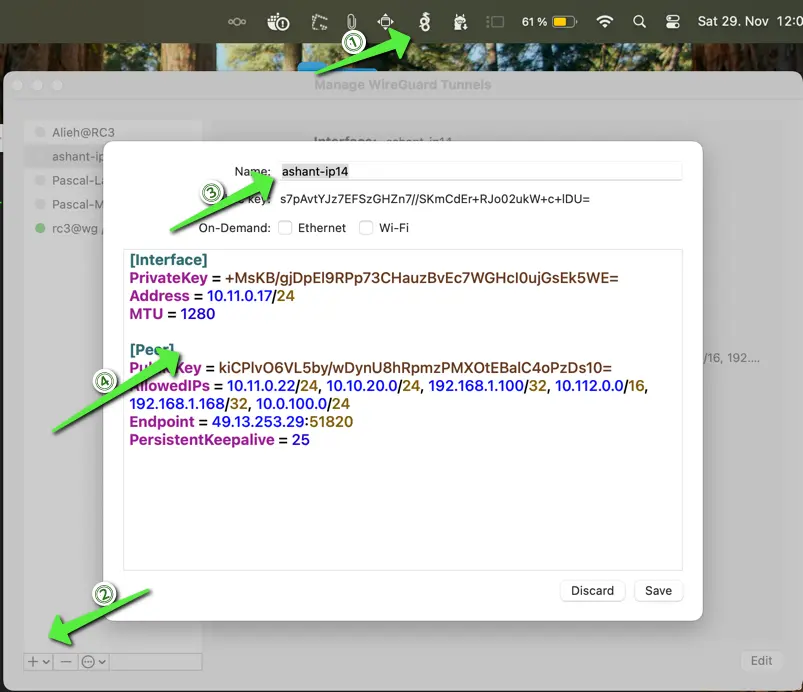Image resolution: width=803 pixels, height=692 pixels.
Task: Click into the tunnel Name field
Action: tap(480, 171)
